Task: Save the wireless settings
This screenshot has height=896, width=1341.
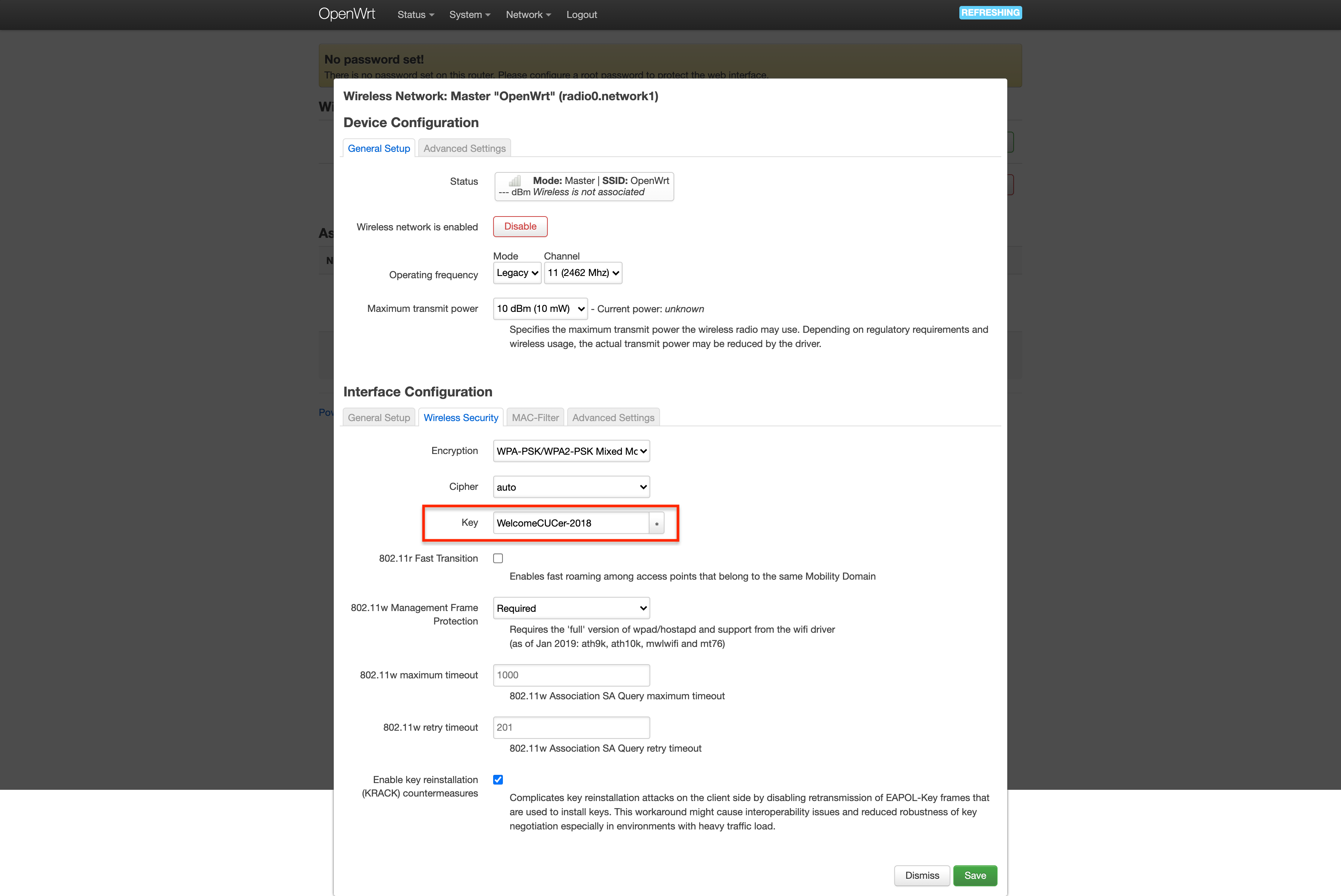Action: (x=975, y=875)
